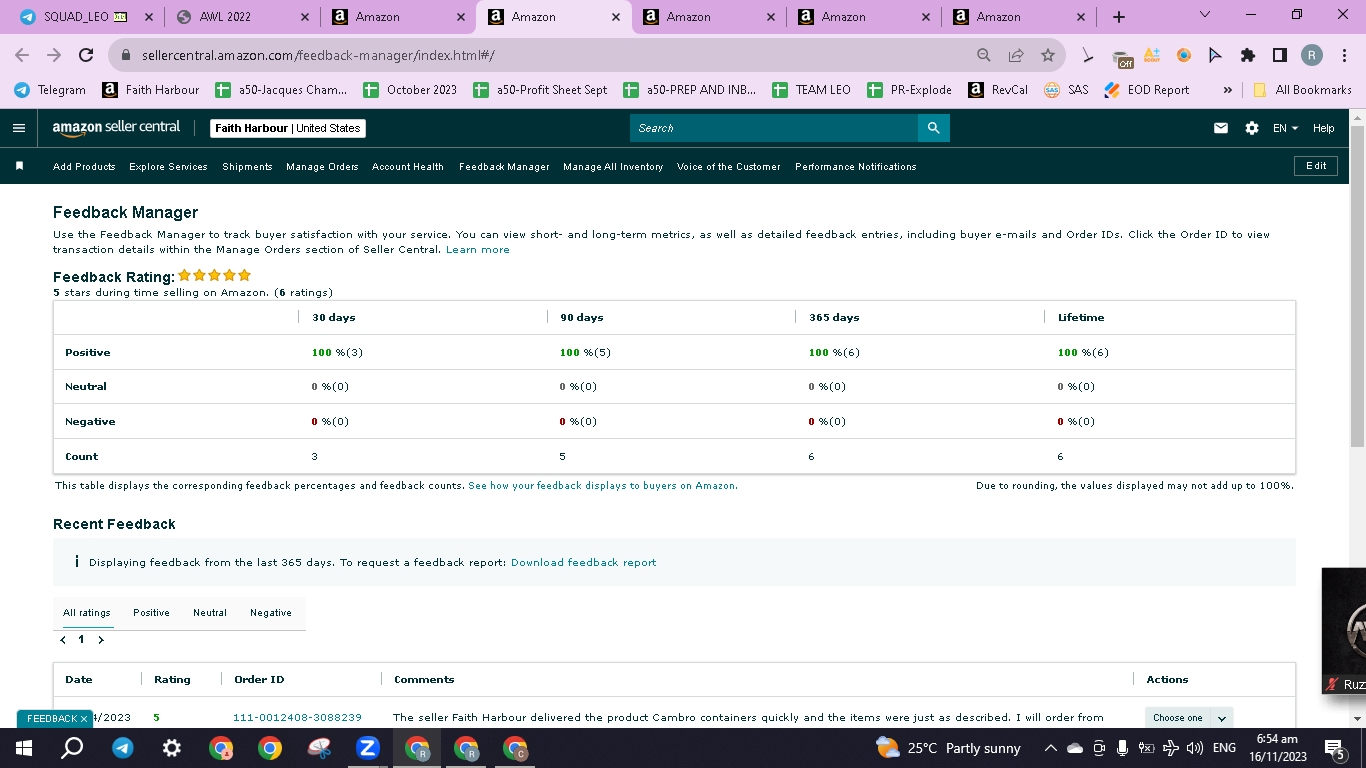The height and width of the screenshot is (768, 1366).
Task: Open Account Health in the navigation bar
Action: 408,167
